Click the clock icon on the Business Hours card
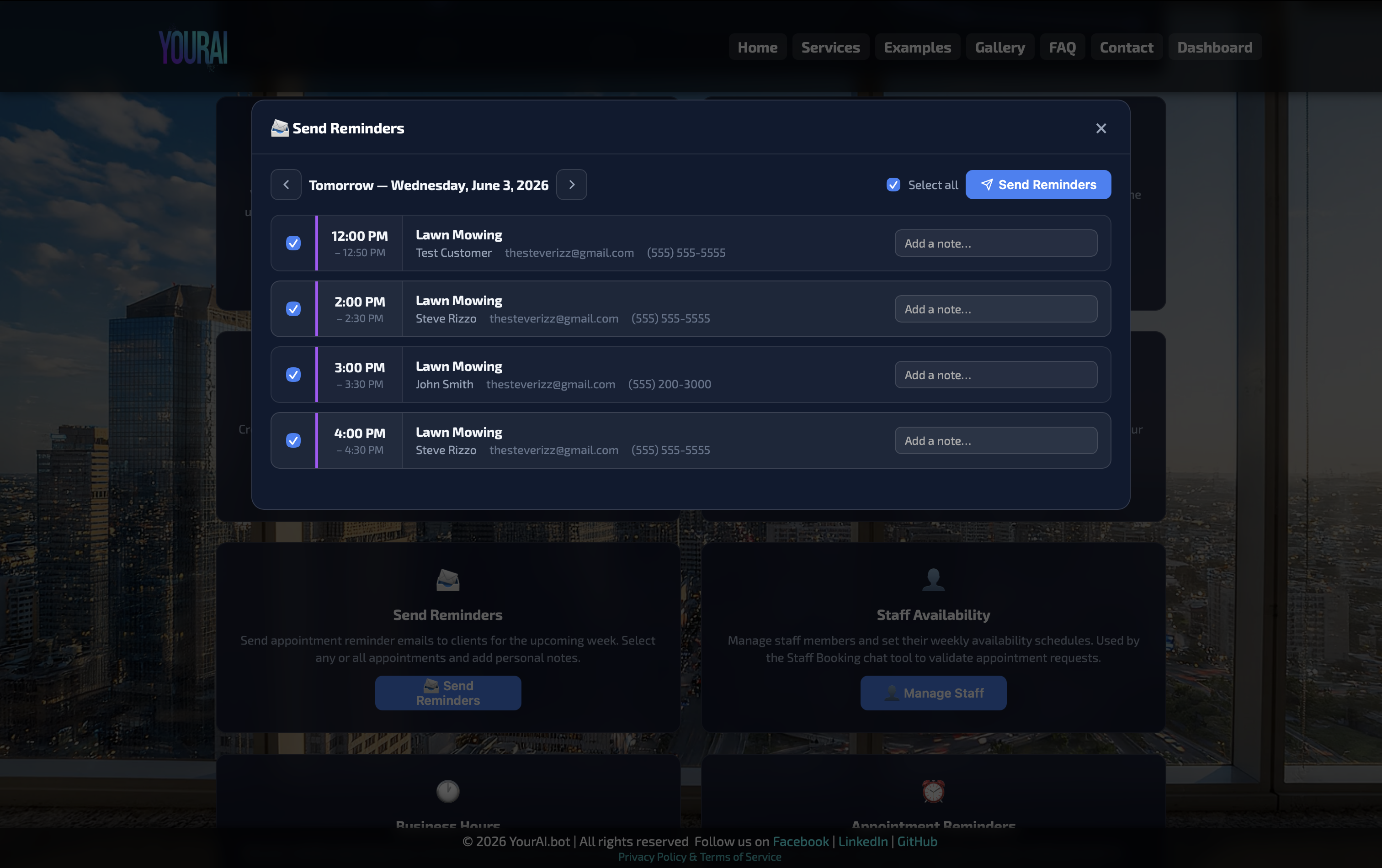This screenshot has height=868, width=1382. click(448, 791)
